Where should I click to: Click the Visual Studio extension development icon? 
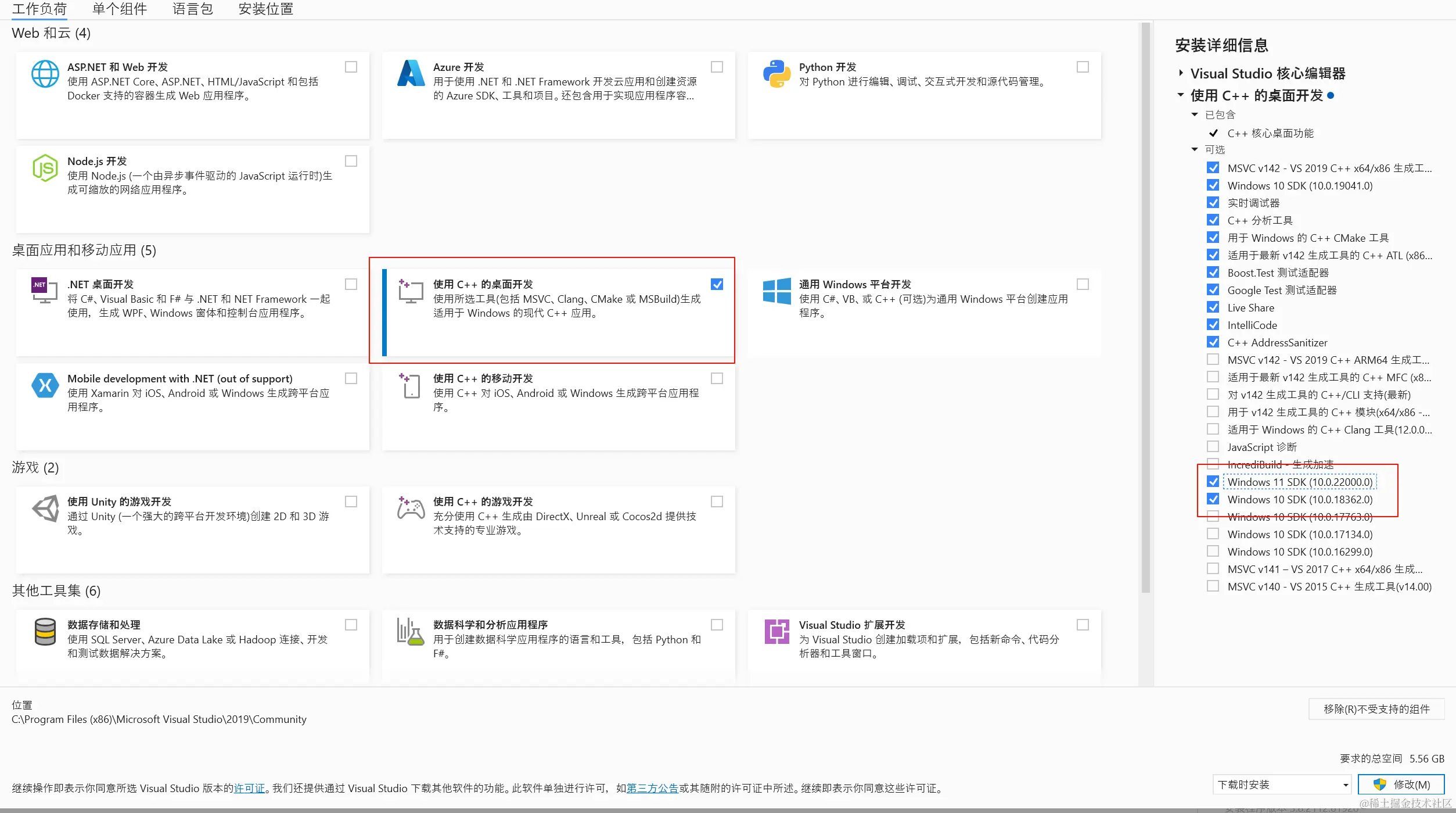[776, 632]
